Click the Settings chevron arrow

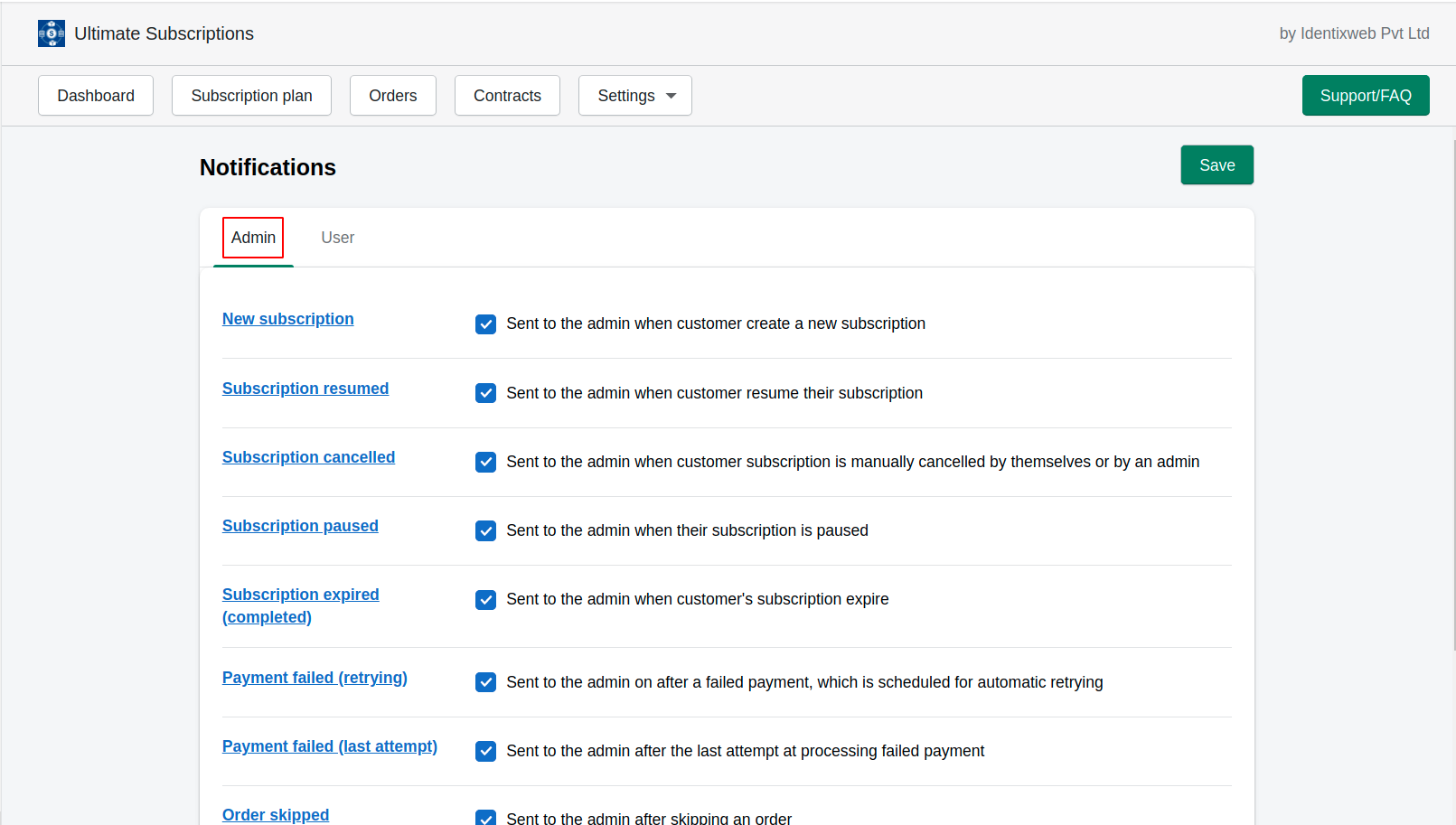[x=671, y=95]
